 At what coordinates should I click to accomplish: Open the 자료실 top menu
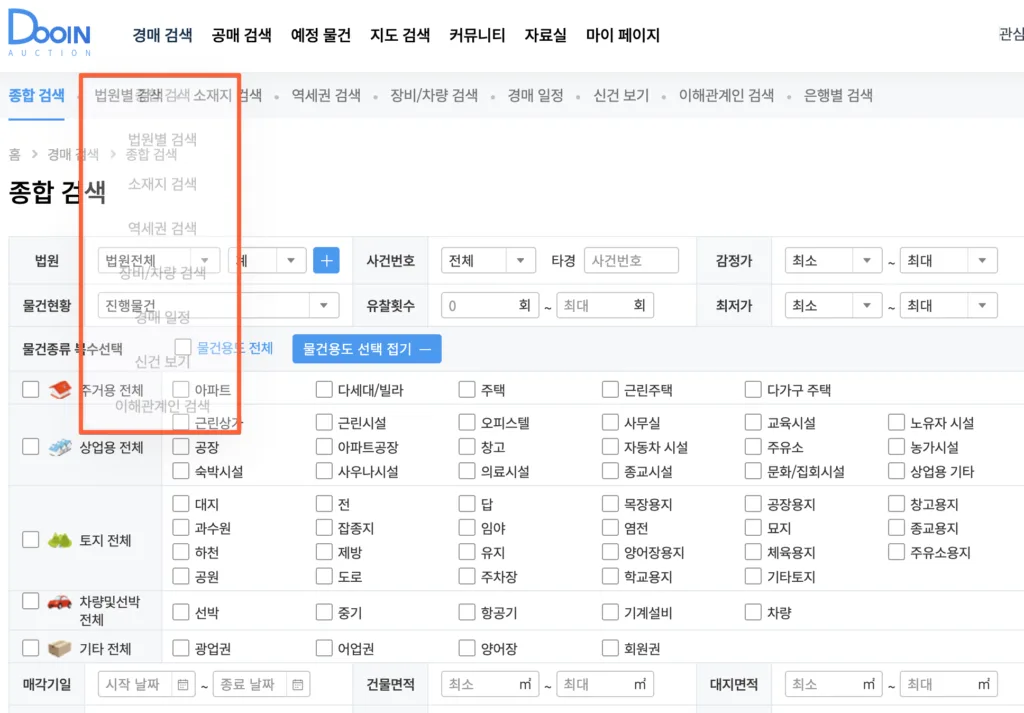point(545,35)
